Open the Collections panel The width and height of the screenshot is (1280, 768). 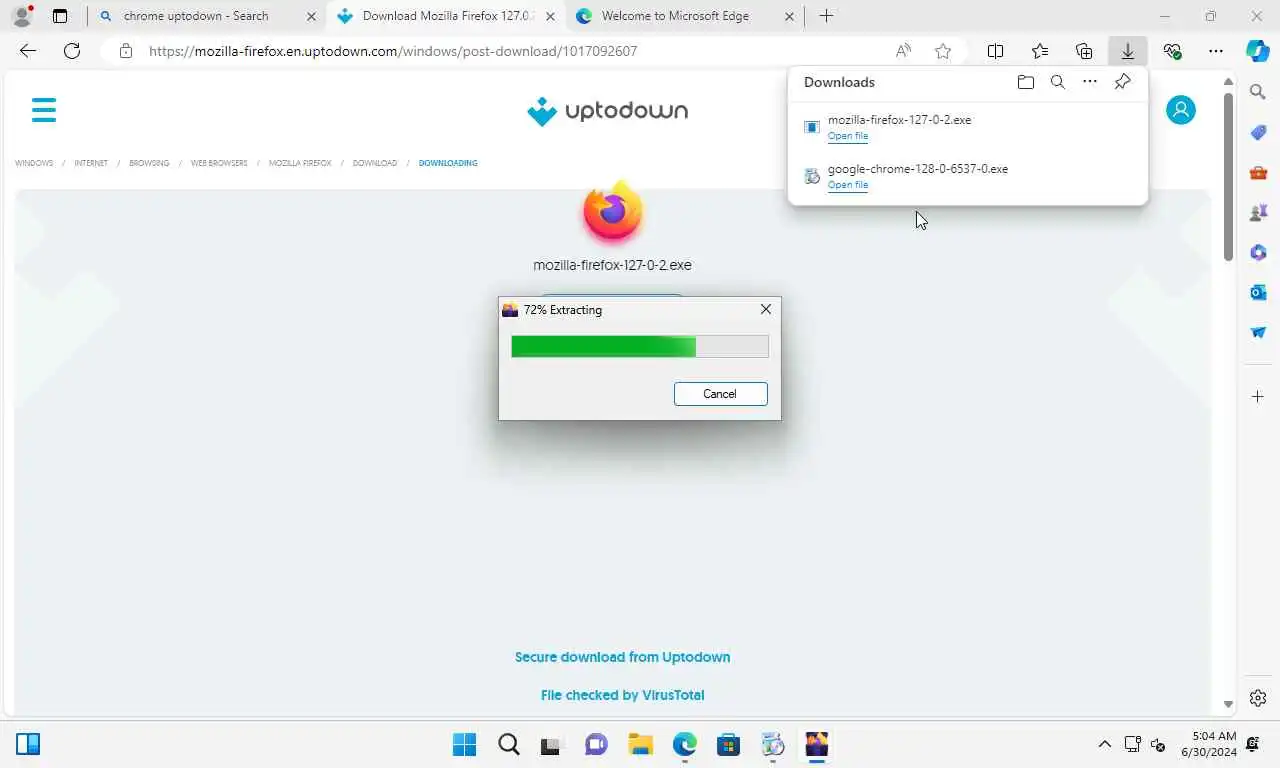click(x=1084, y=51)
